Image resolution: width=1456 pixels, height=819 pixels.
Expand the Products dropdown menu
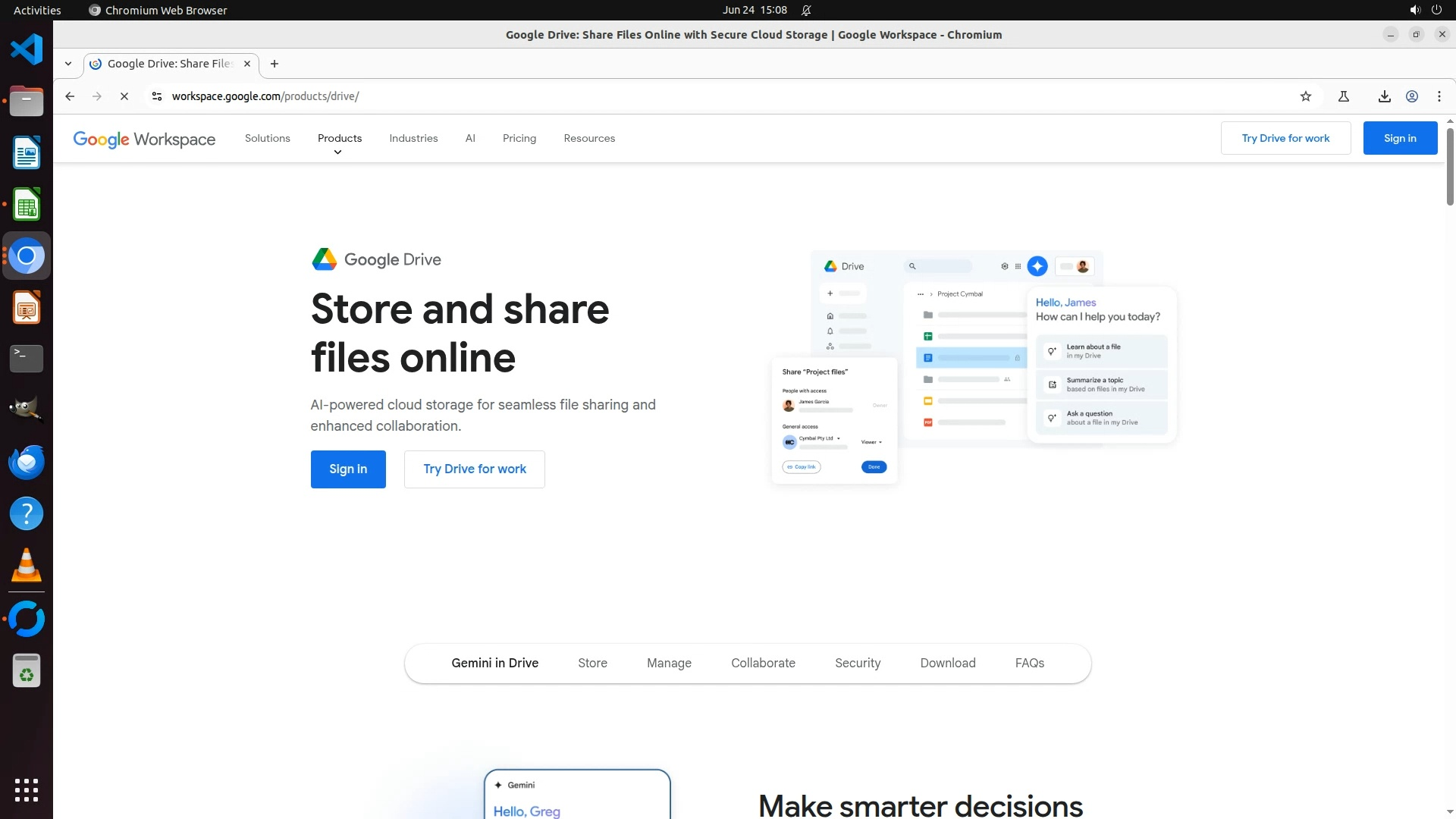[339, 139]
